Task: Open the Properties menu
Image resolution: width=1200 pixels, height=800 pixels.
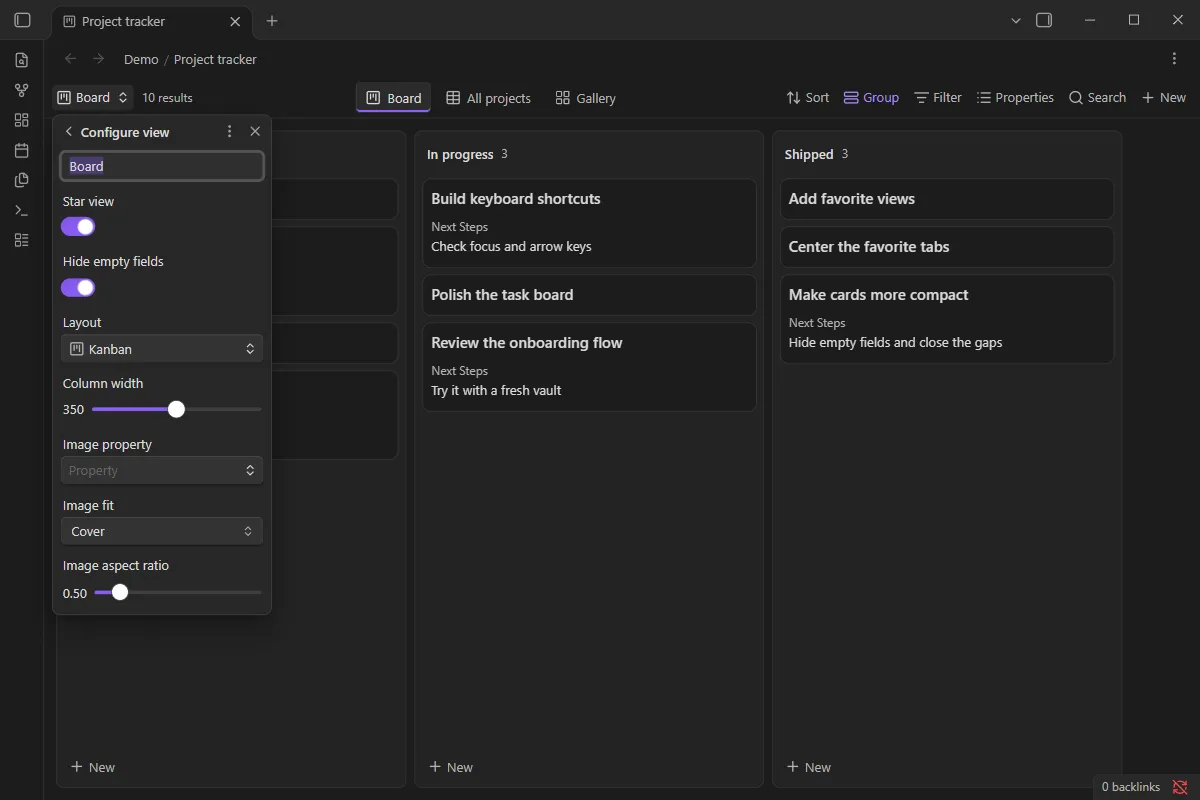Action: (1015, 97)
